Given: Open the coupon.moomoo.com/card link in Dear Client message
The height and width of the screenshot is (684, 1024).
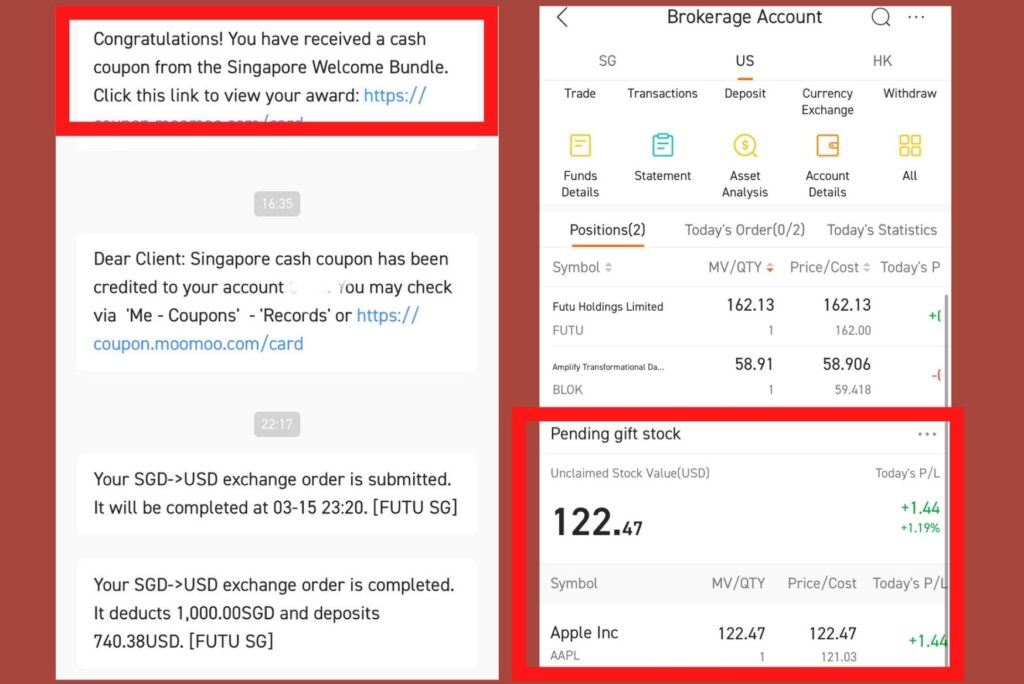Looking at the screenshot, I should tap(198, 344).
